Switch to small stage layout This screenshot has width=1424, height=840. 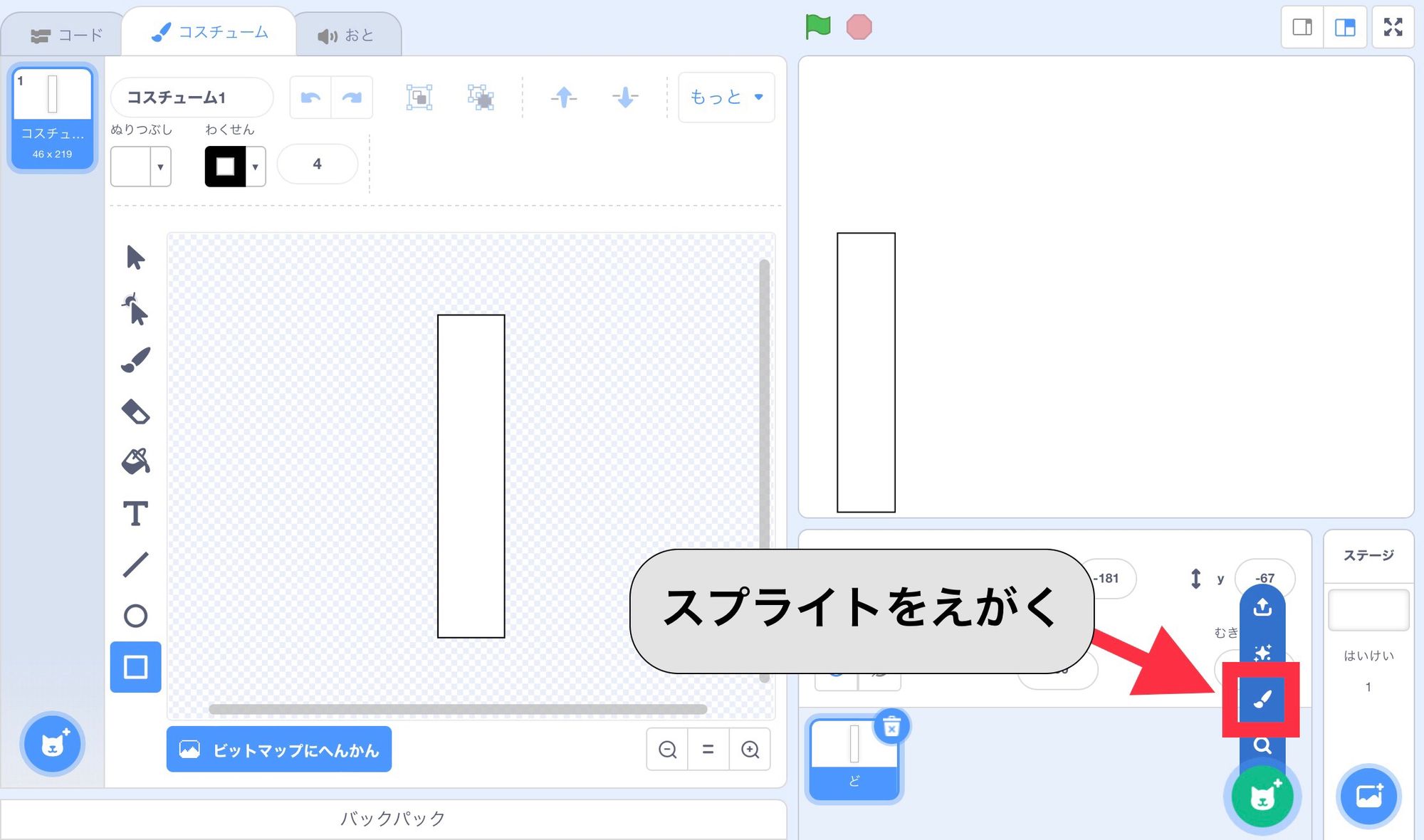[1302, 28]
